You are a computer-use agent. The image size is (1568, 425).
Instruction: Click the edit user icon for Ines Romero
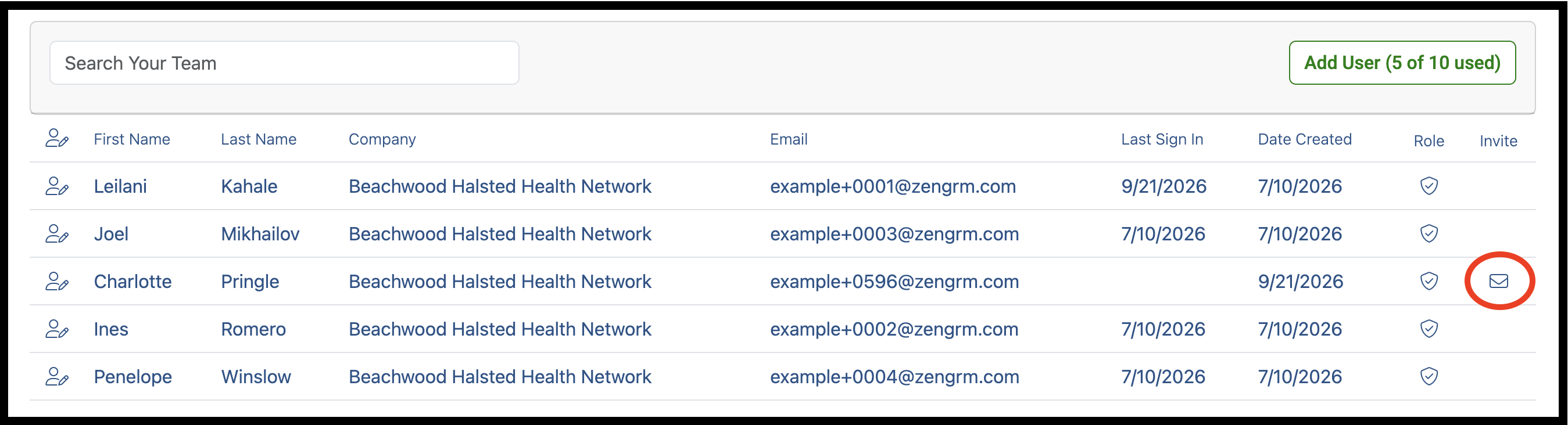(56, 329)
